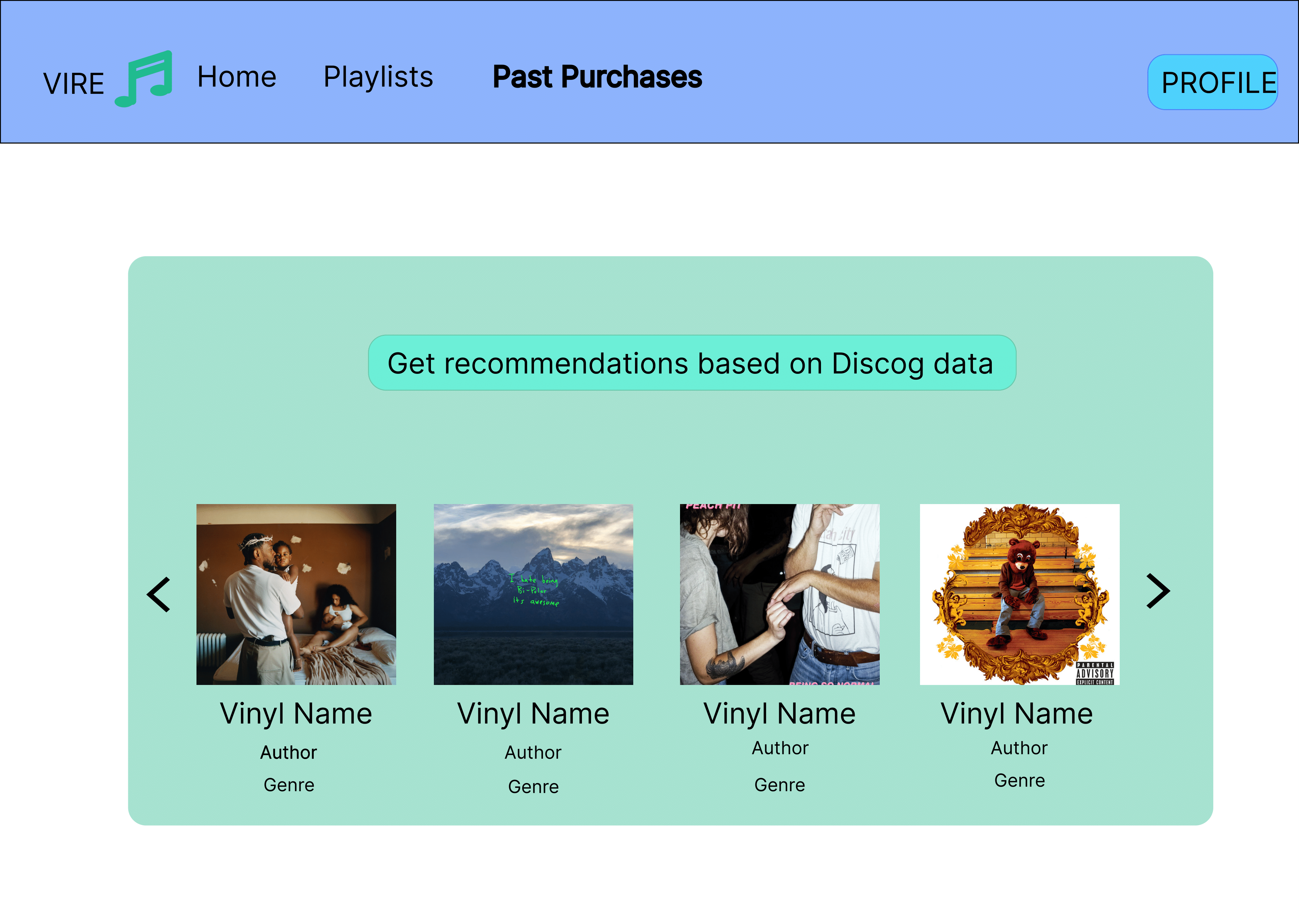Show next vinyls with right arrow
The image size is (1299, 924).
[1157, 591]
